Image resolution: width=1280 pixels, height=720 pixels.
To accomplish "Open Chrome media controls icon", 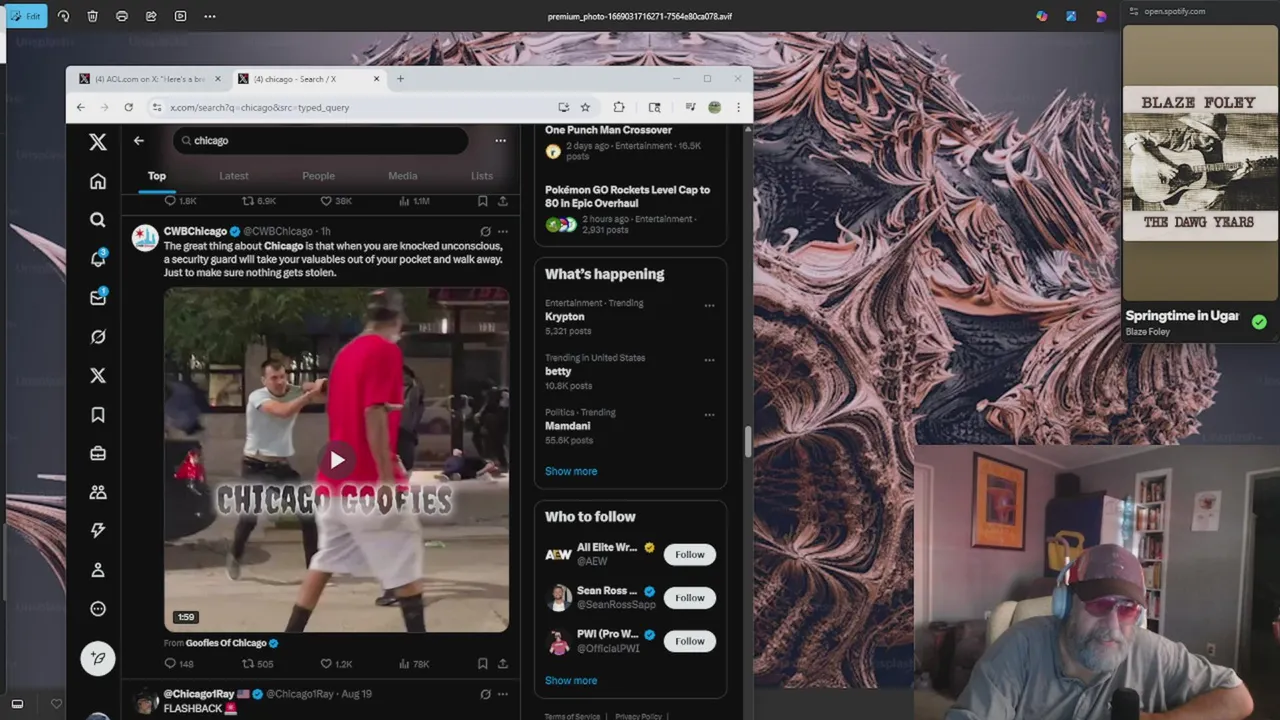I will [690, 107].
